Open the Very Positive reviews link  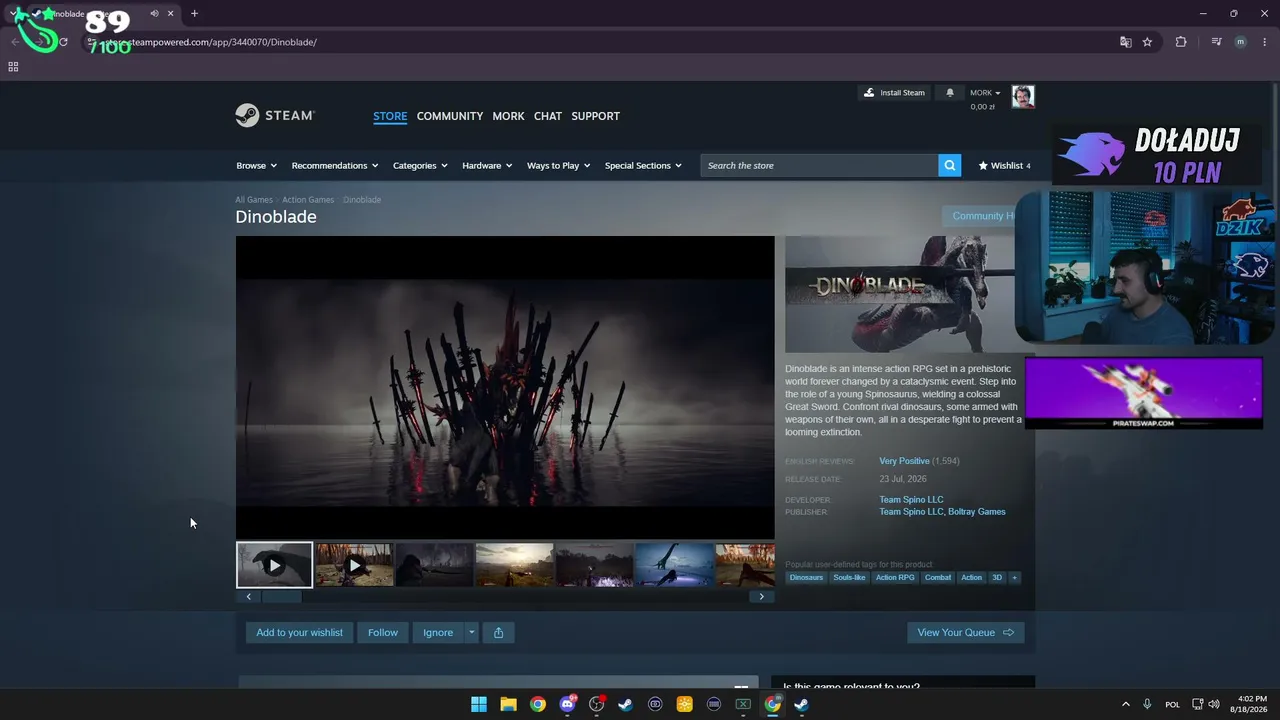[904, 461]
